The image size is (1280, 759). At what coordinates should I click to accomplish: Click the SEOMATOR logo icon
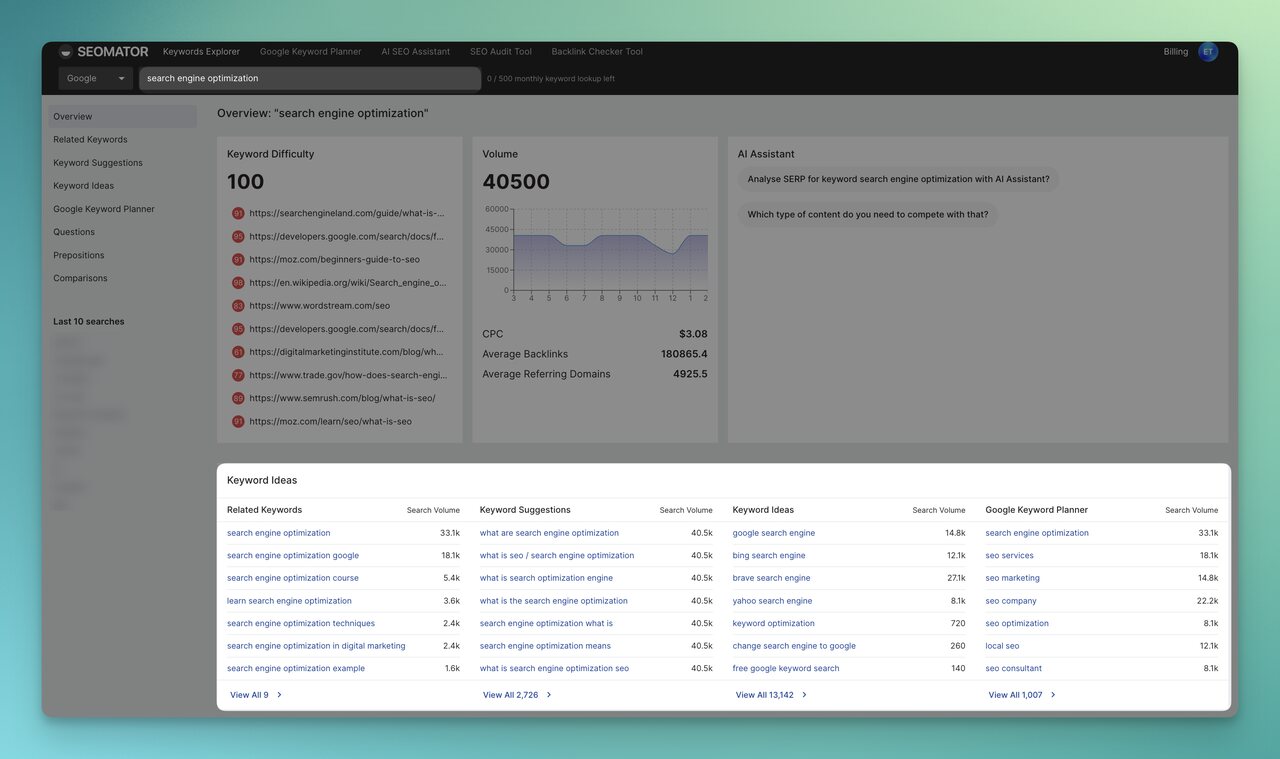[64, 51]
